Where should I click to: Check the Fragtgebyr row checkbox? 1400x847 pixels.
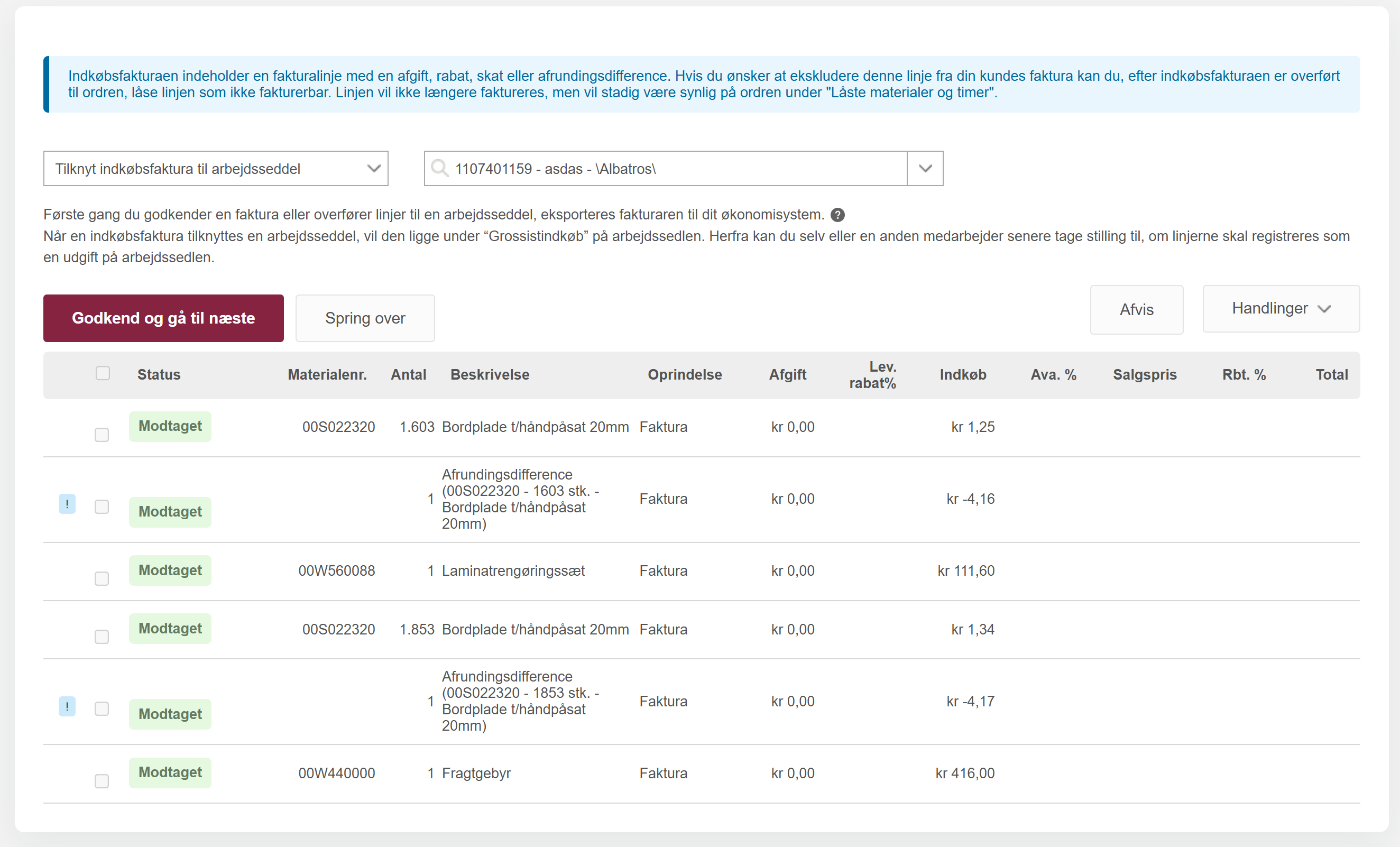pyautogui.click(x=102, y=781)
